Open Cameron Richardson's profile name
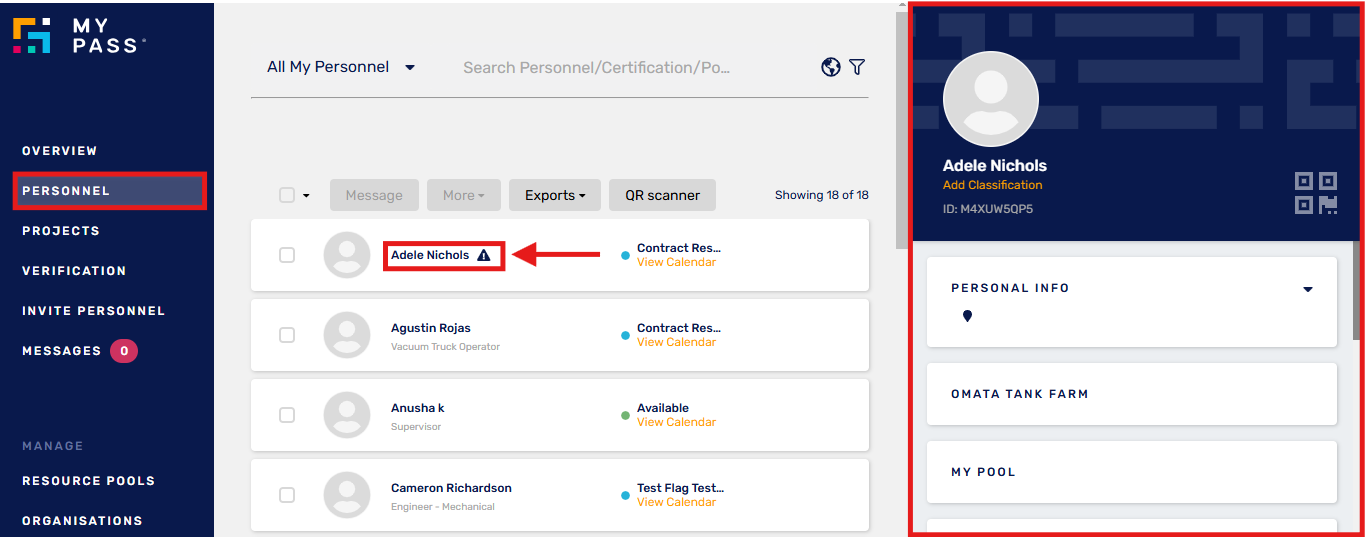 pos(451,488)
